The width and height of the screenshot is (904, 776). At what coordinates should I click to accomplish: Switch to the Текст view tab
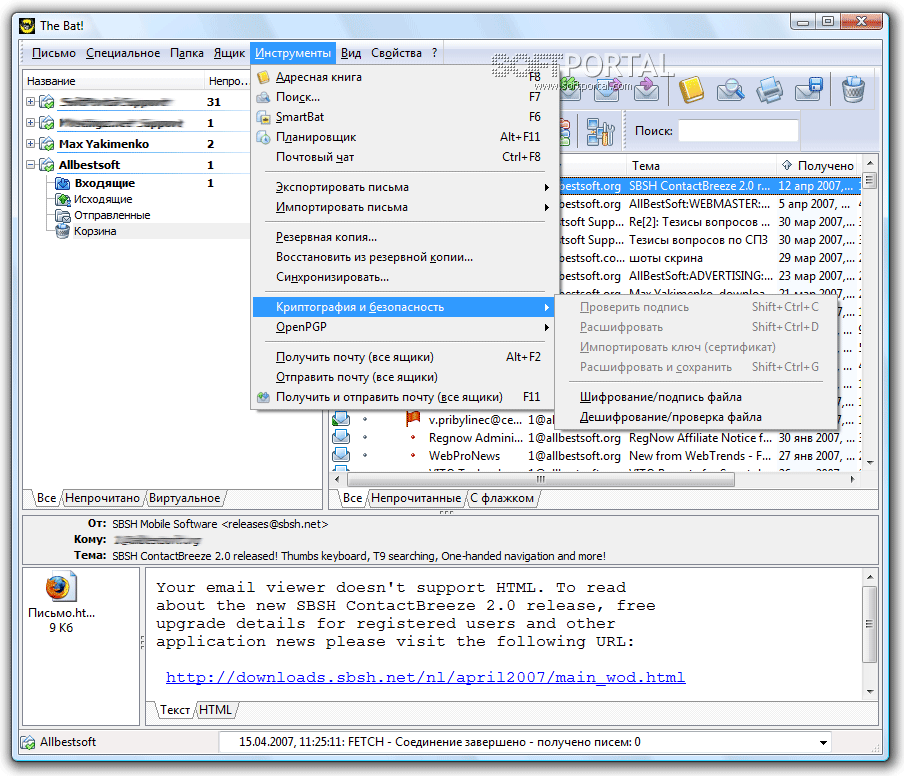[175, 710]
